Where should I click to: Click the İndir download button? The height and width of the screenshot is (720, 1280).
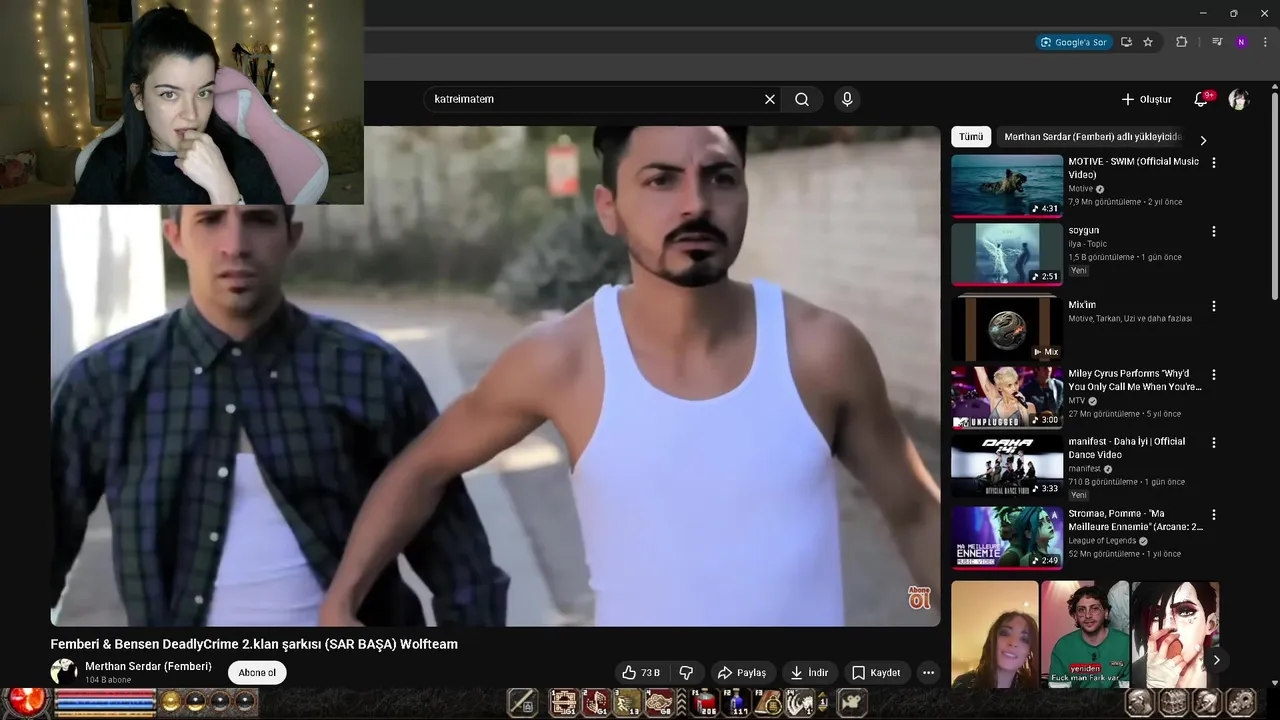tap(809, 673)
